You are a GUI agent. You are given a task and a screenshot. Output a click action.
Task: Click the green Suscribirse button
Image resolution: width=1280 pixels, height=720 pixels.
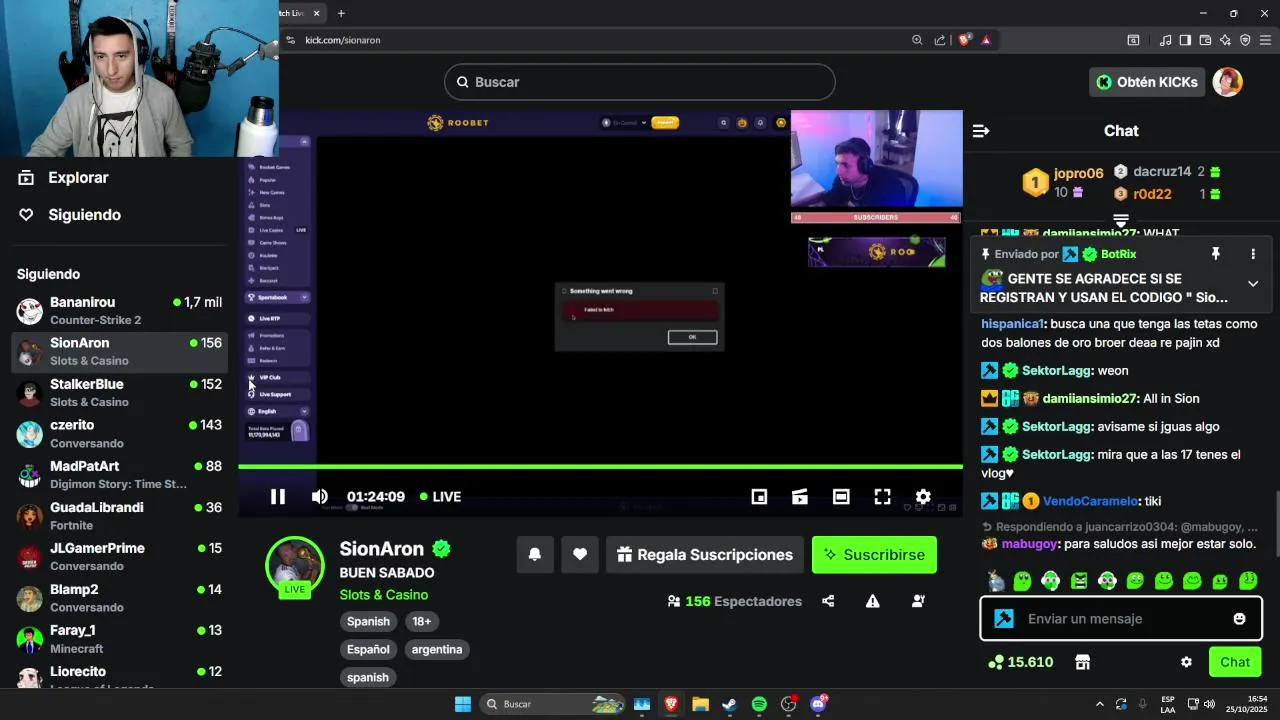[x=874, y=555]
